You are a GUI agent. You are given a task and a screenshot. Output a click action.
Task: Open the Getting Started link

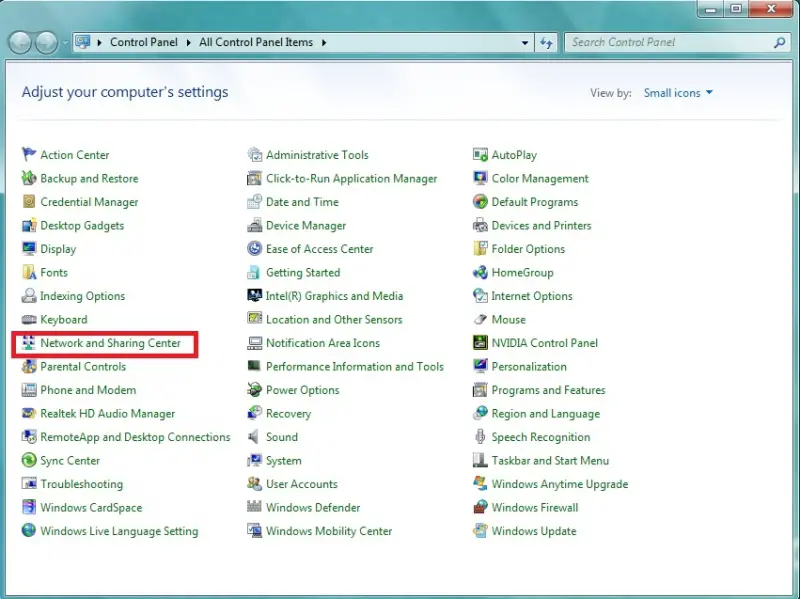pyautogui.click(x=303, y=272)
